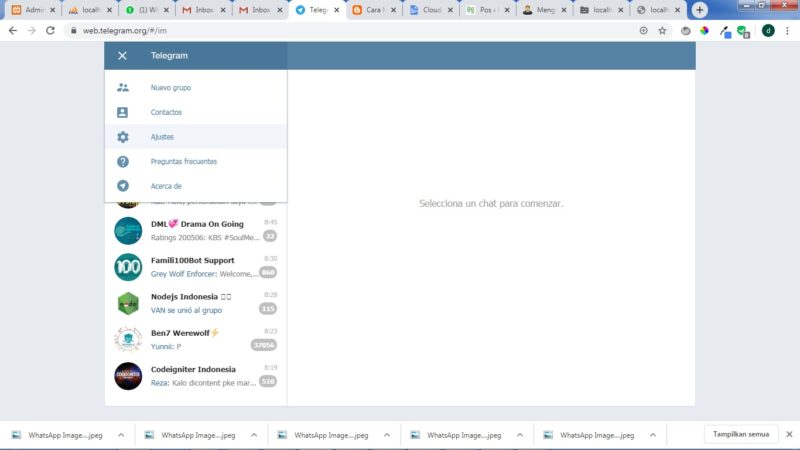Open Chrome three-dot menu
This screenshot has height=450, width=800.
[787, 31]
